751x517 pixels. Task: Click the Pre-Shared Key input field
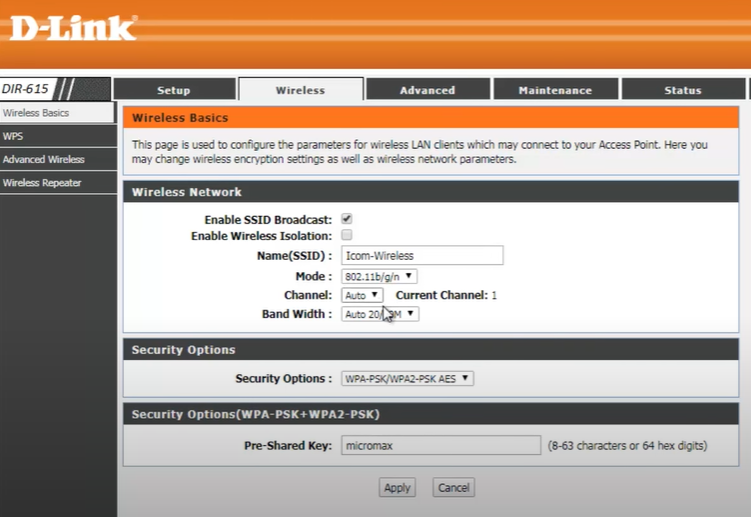coord(441,445)
